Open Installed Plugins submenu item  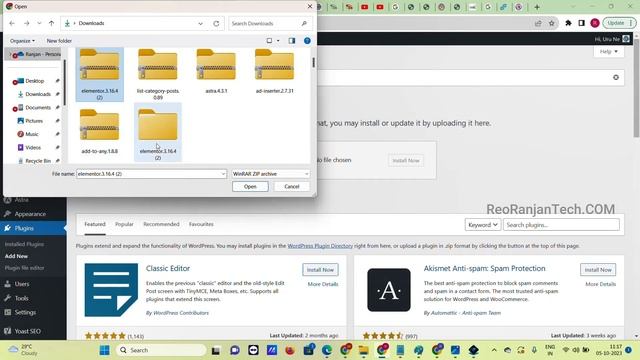tap(24, 244)
